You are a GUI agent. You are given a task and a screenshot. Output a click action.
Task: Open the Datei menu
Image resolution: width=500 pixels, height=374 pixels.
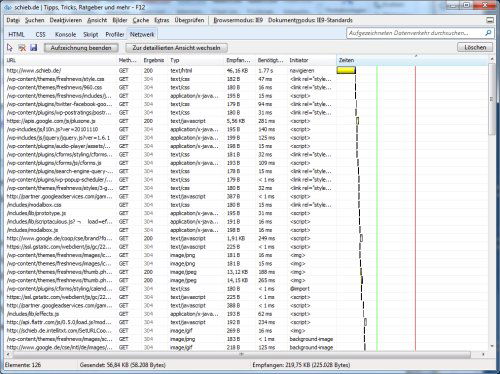13,20
